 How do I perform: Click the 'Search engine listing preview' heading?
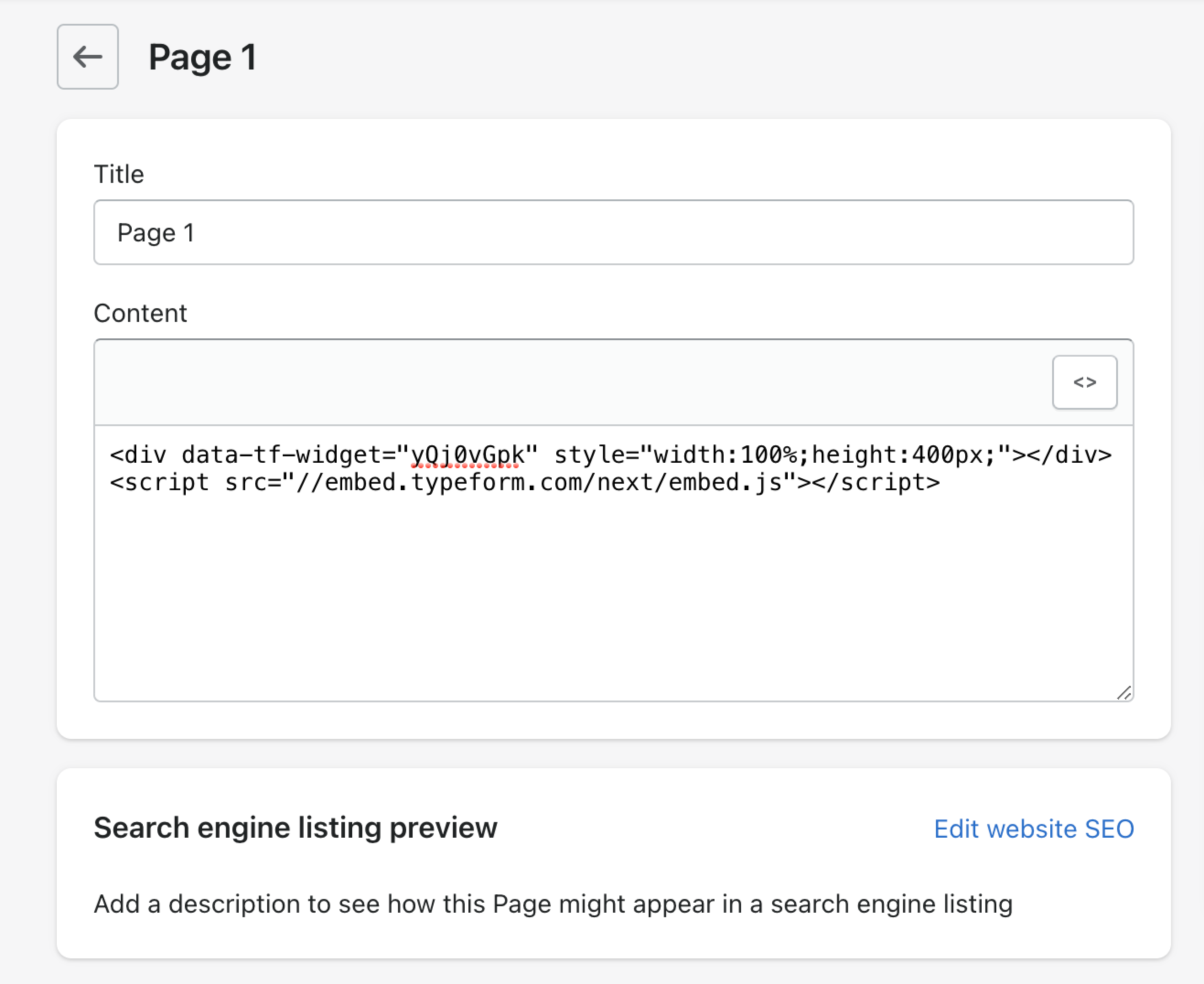pyautogui.click(x=296, y=828)
